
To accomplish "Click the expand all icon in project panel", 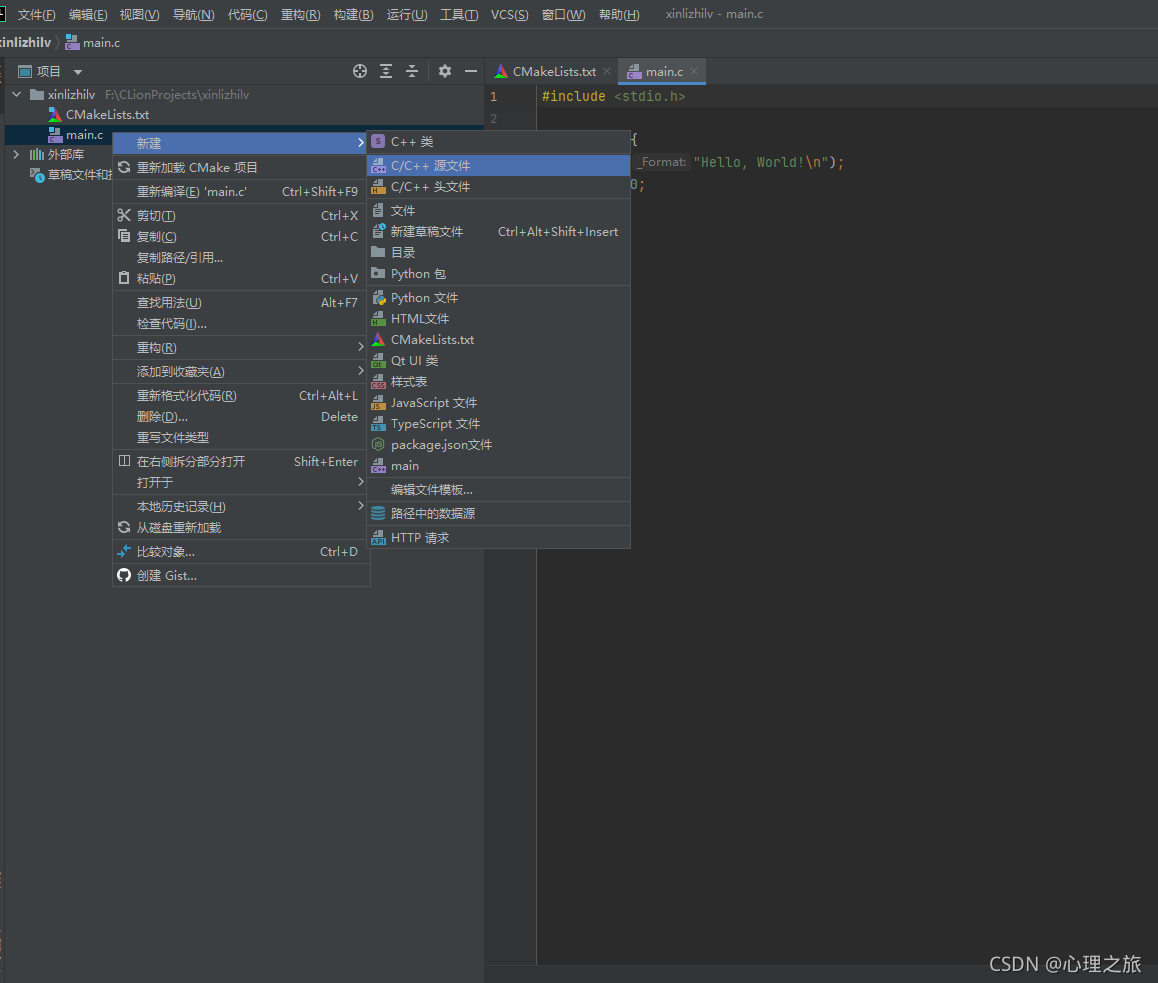I will click(386, 71).
